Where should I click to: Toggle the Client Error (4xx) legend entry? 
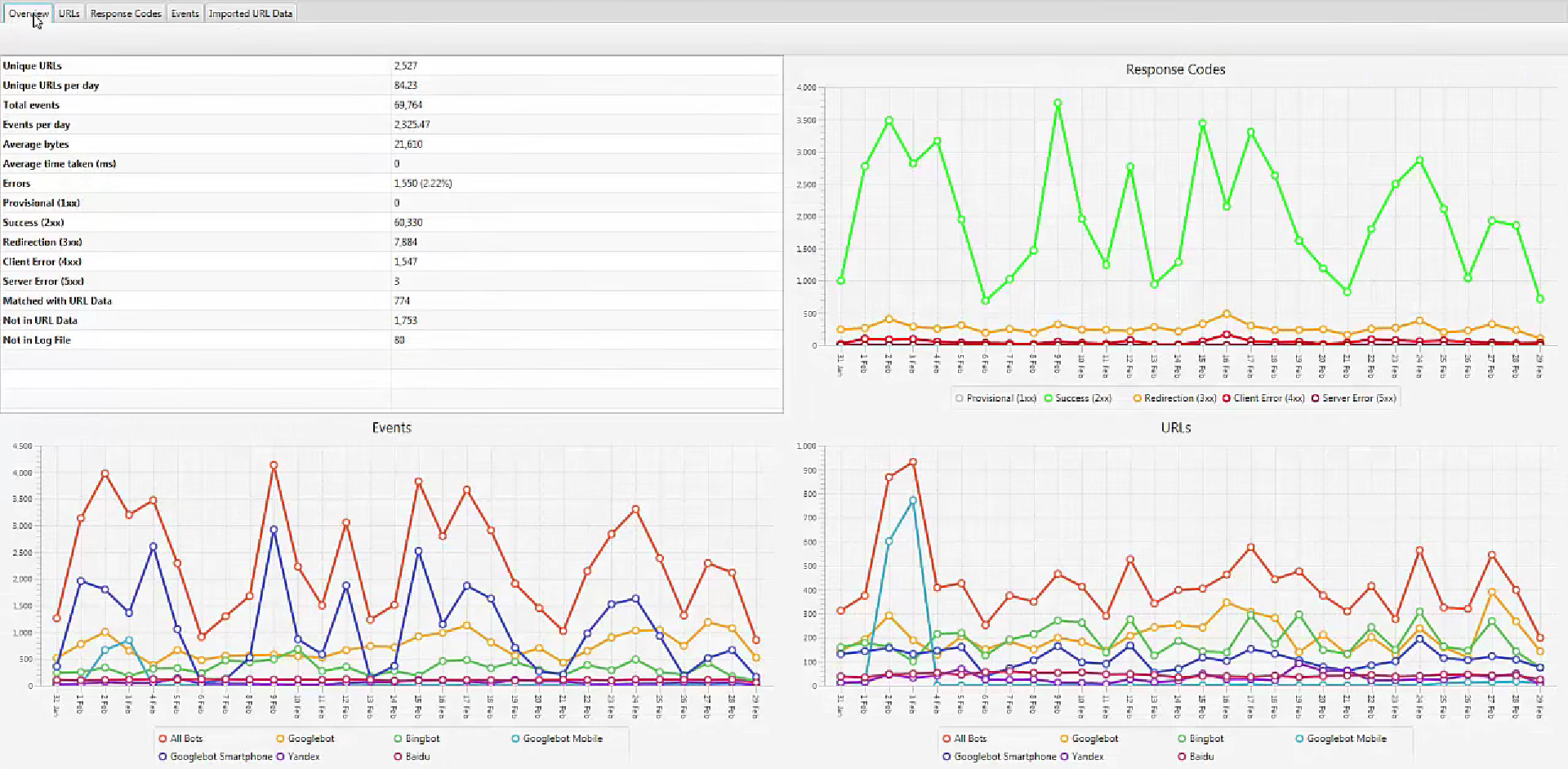point(1264,398)
